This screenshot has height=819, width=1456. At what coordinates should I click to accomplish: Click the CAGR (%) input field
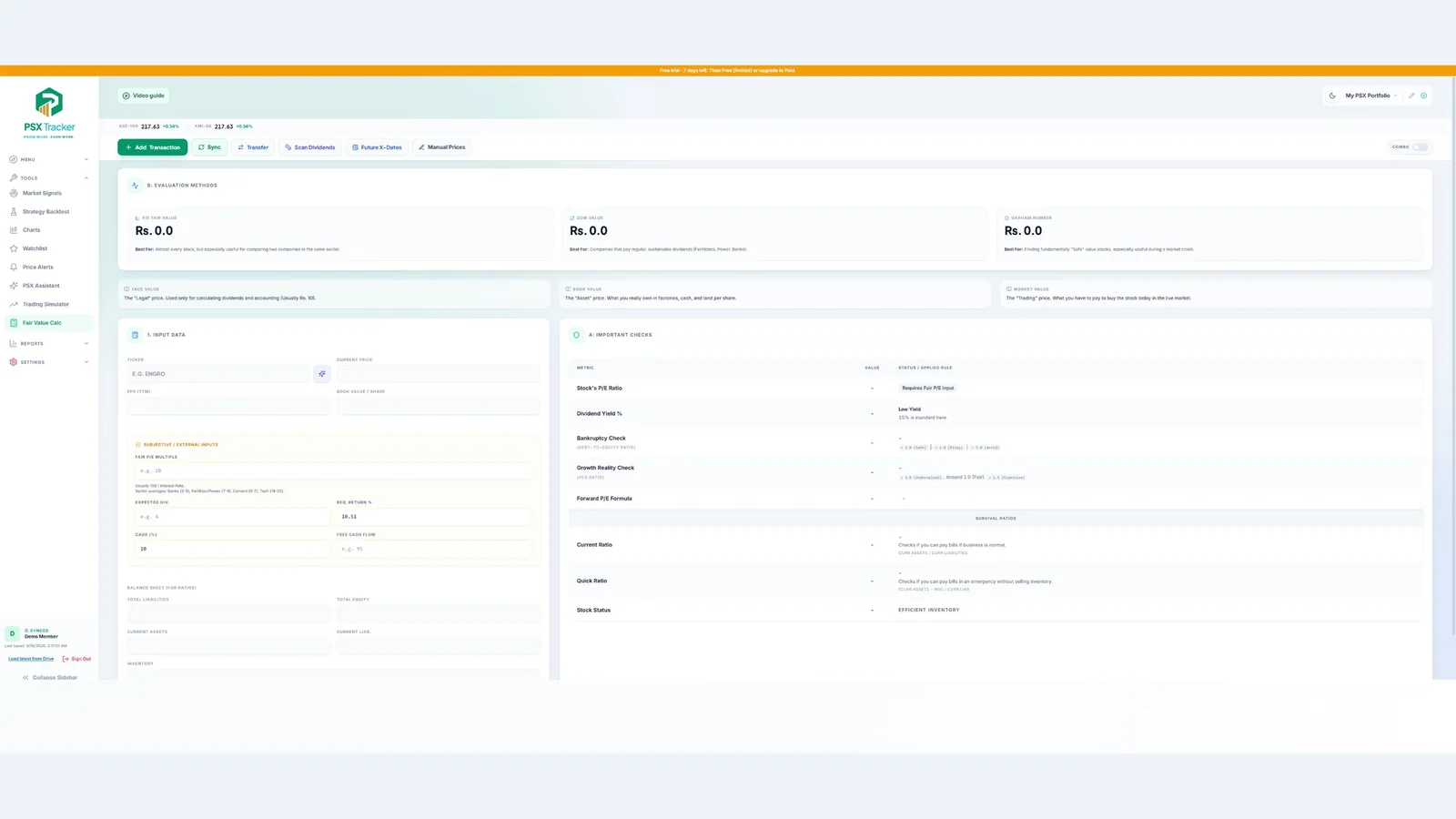233,549
